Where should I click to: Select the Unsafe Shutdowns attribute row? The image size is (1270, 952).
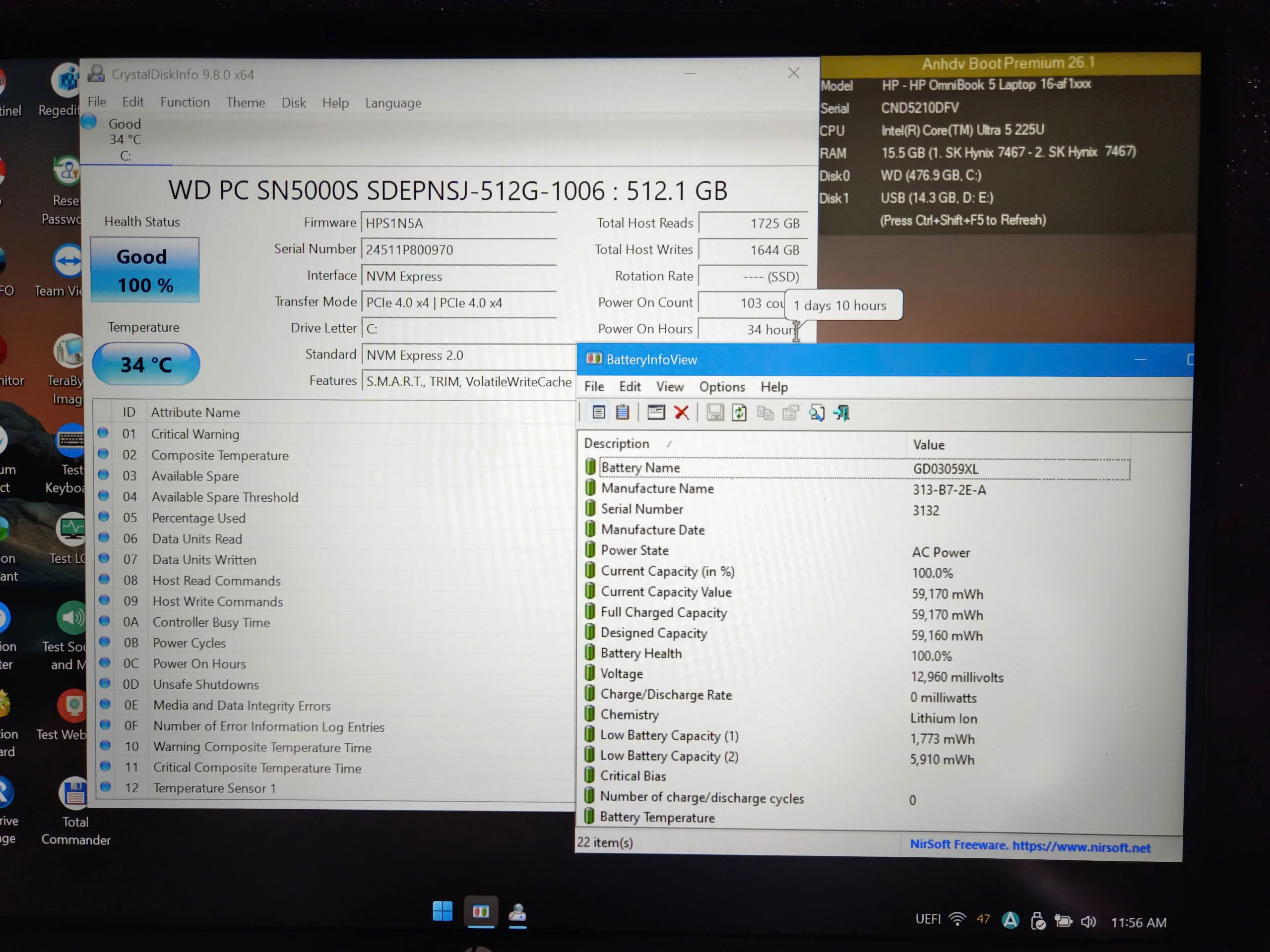click(336, 684)
